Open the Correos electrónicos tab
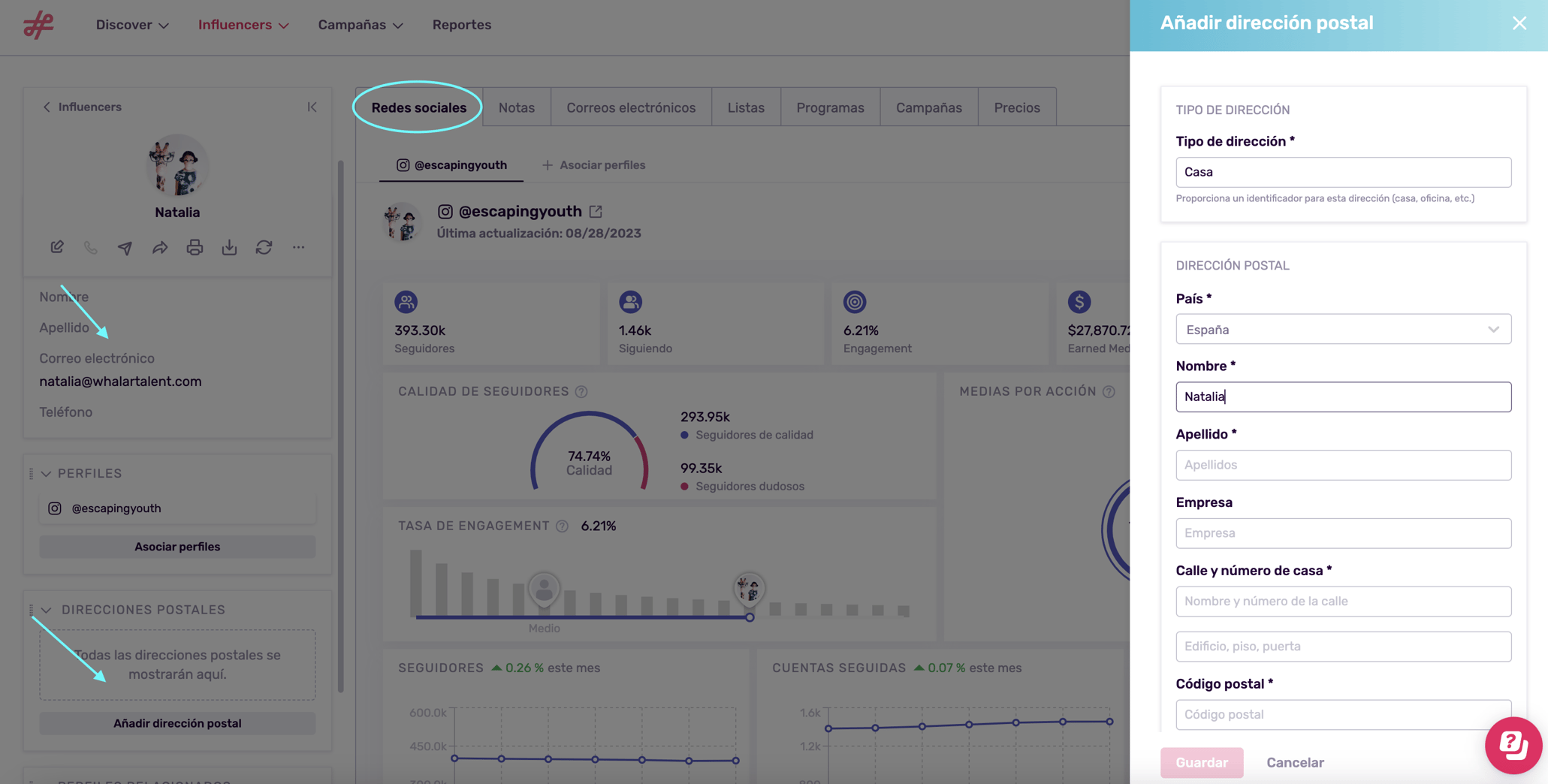 [631, 107]
